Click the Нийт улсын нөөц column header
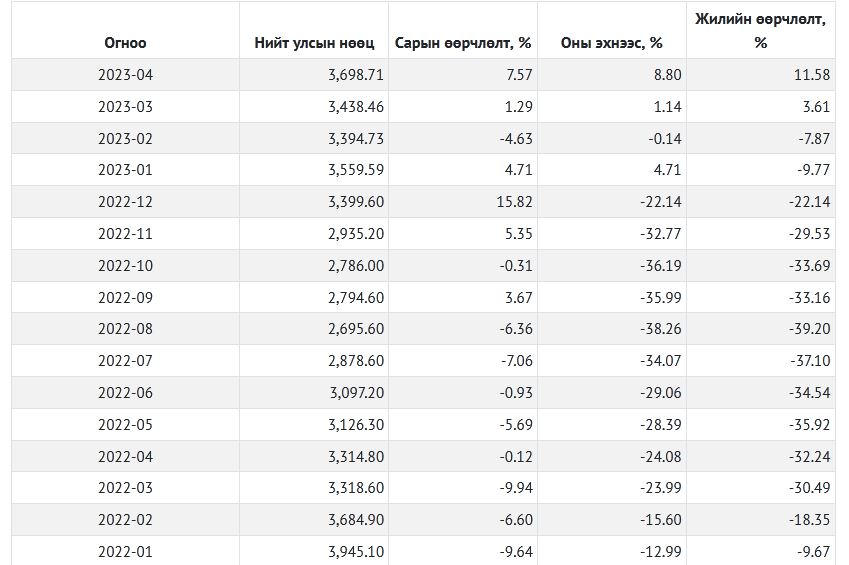Image resolution: width=849 pixels, height=565 pixels. coord(315,43)
